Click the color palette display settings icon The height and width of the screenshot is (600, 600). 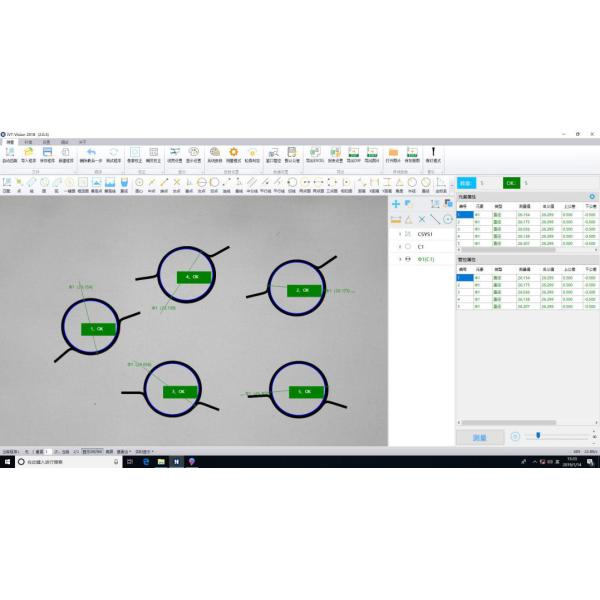coord(194,151)
